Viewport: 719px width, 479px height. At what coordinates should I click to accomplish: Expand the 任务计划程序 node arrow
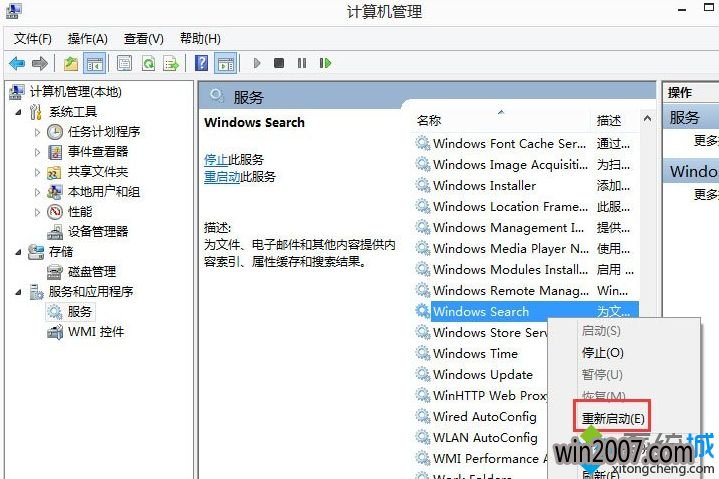(x=37, y=132)
